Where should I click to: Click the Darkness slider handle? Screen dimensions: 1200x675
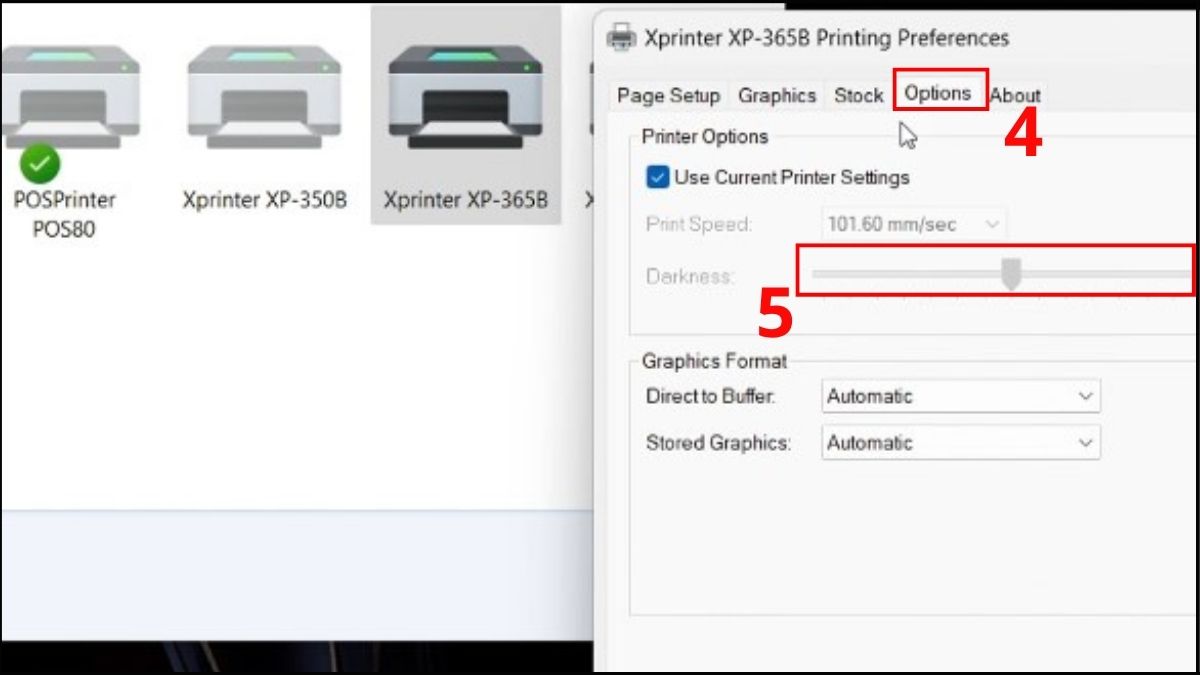1011,275
